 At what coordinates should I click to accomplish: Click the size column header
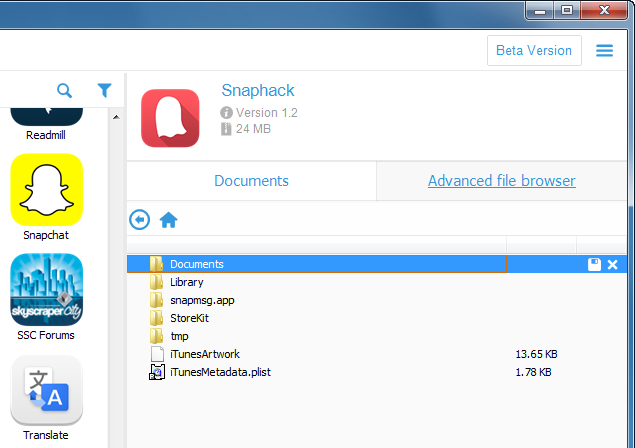541,245
